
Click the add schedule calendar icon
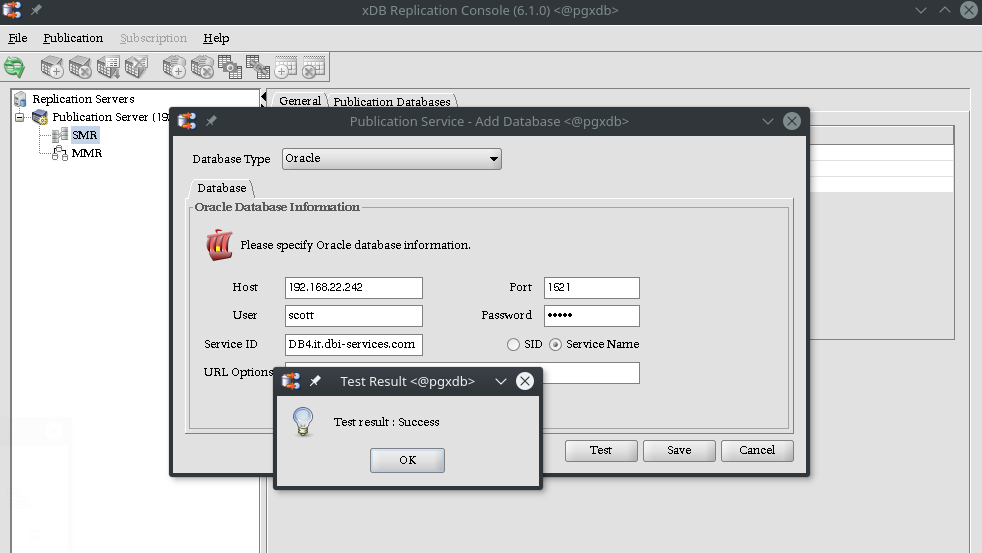(286, 67)
